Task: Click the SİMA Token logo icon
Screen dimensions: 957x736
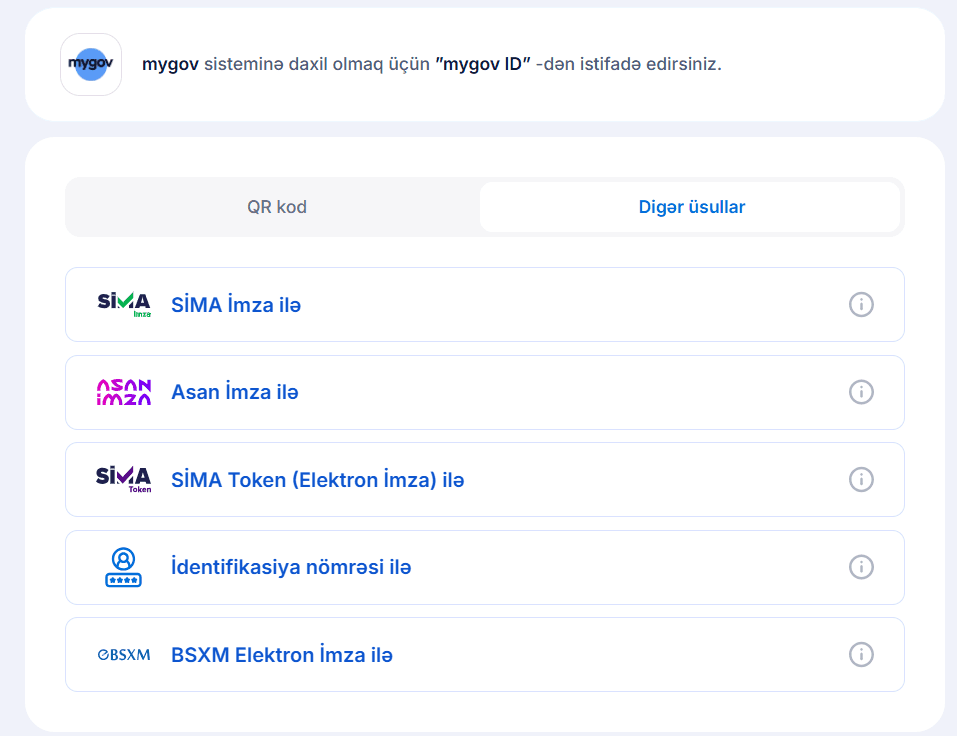Action: 124,479
